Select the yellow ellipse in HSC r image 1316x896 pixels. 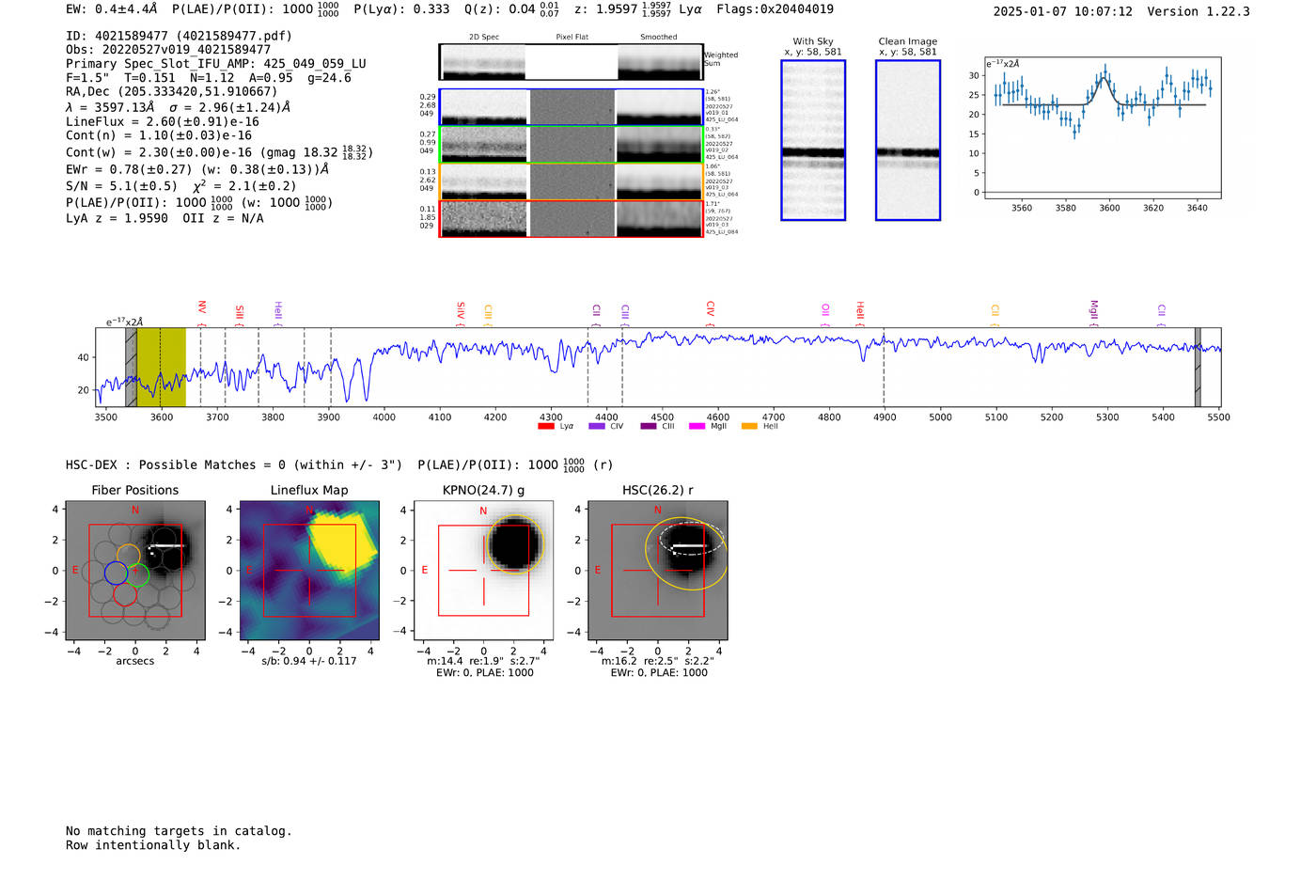(x=686, y=553)
